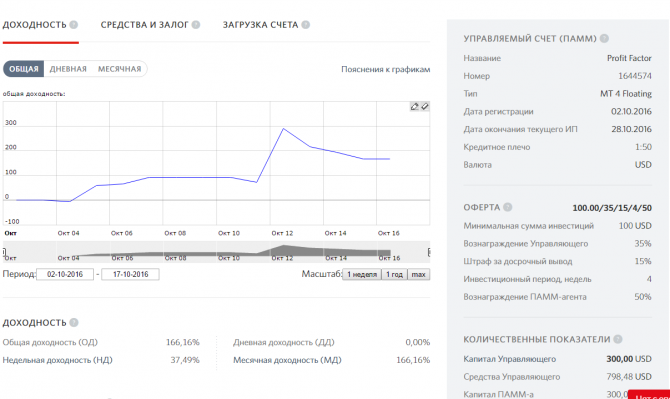Grab right handle of chart range navigator
The height and width of the screenshot is (399, 670).
click(x=429, y=252)
